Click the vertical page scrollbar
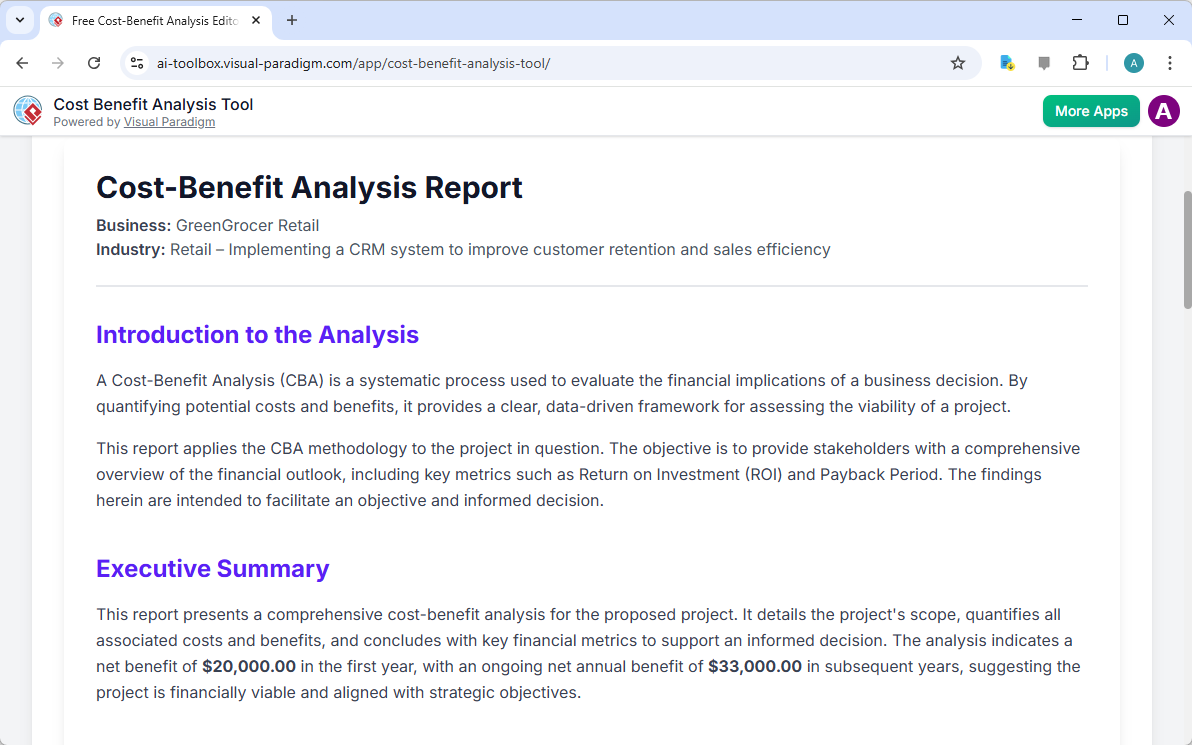This screenshot has width=1192, height=745. [x=1184, y=250]
